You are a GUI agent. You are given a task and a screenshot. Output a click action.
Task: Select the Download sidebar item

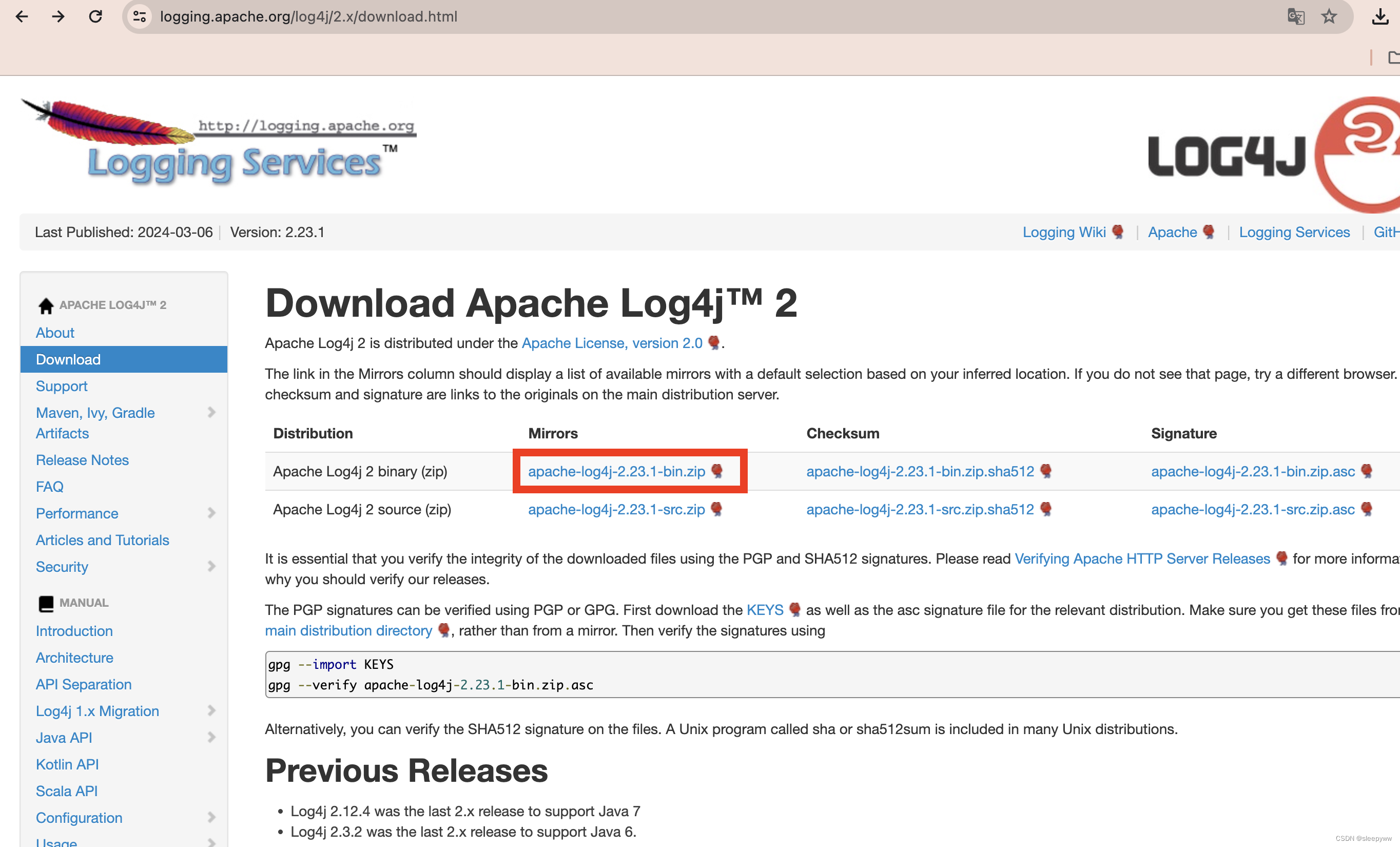[68, 359]
